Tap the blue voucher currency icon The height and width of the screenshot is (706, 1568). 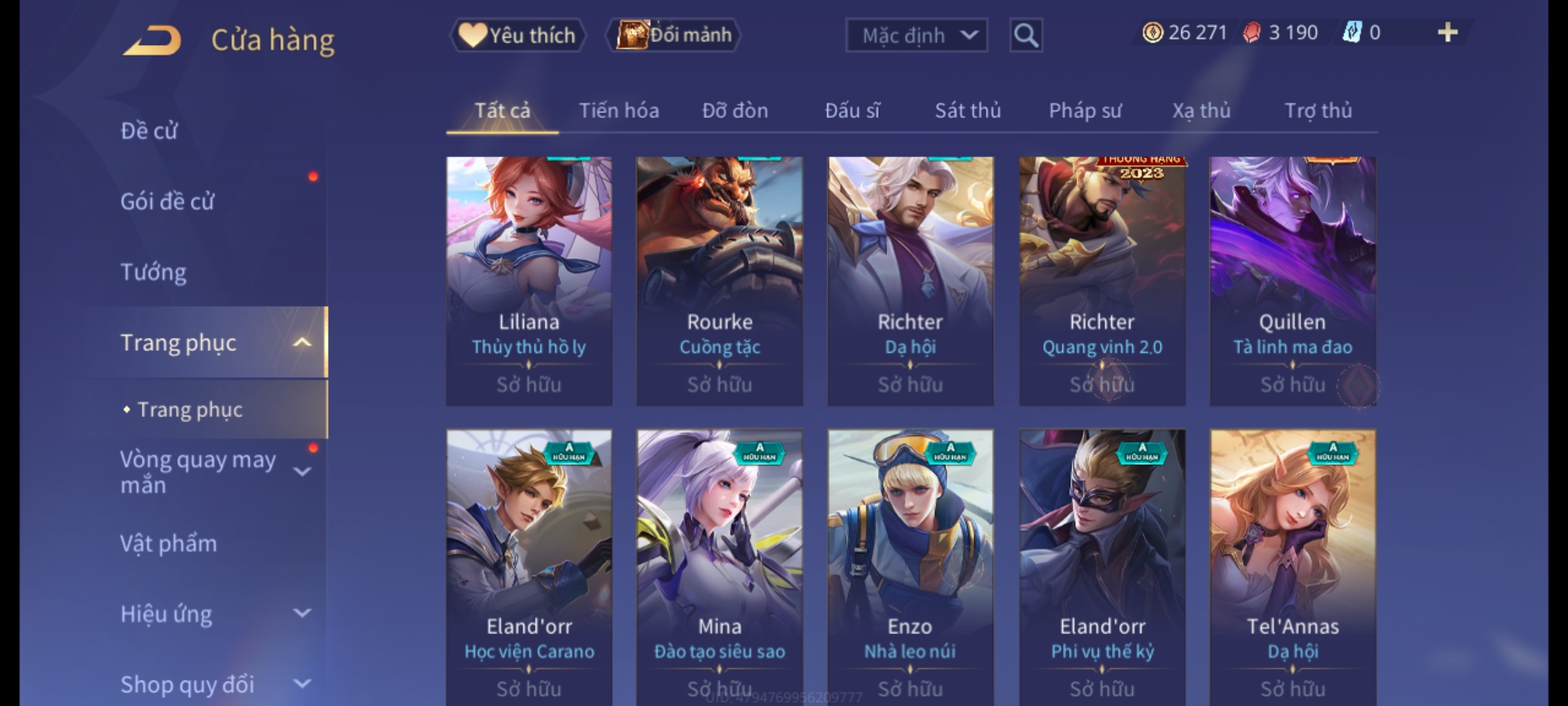(x=1351, y=33)
